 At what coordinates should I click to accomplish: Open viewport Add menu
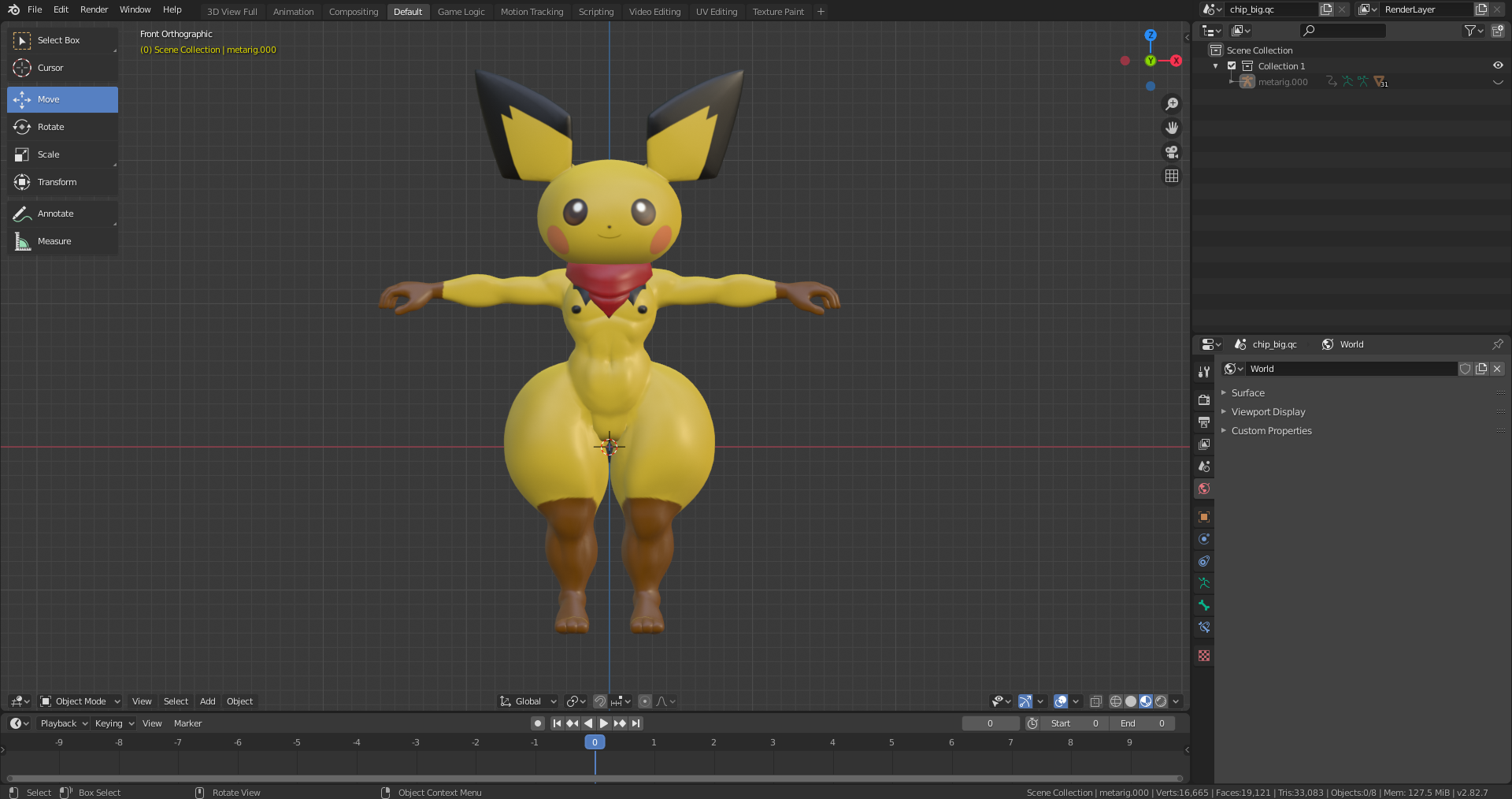208,701
